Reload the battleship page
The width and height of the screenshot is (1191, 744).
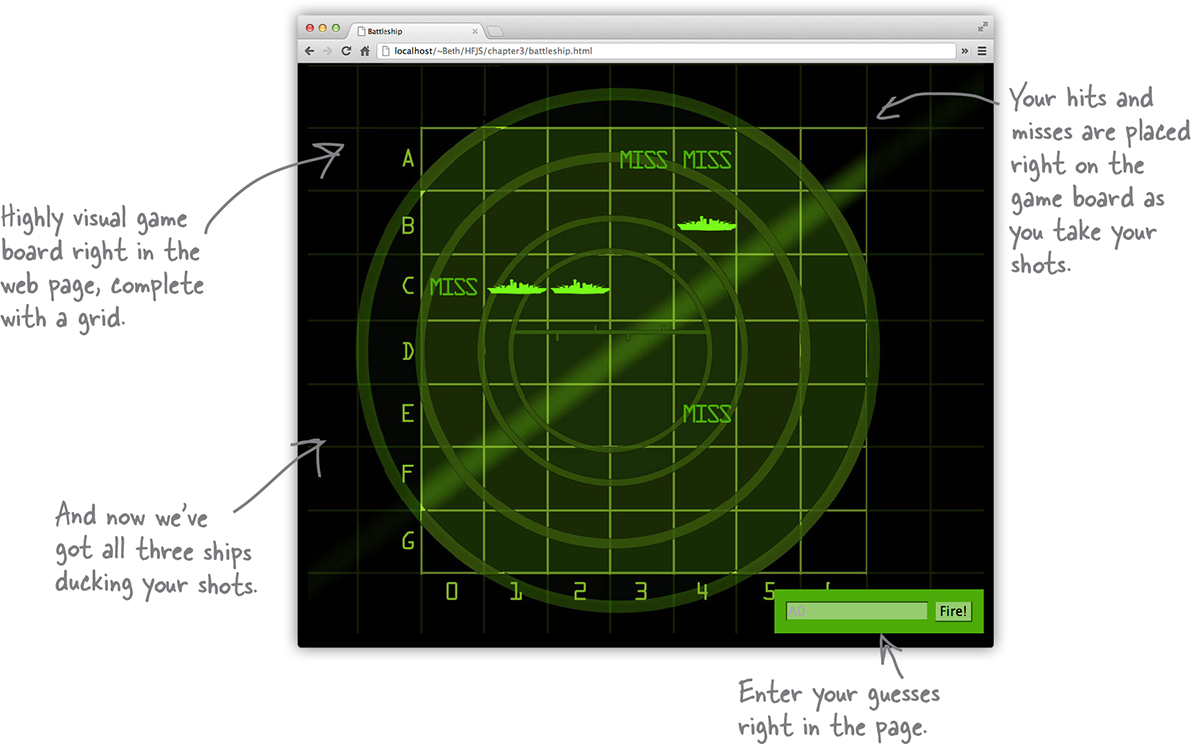point(346,51)
